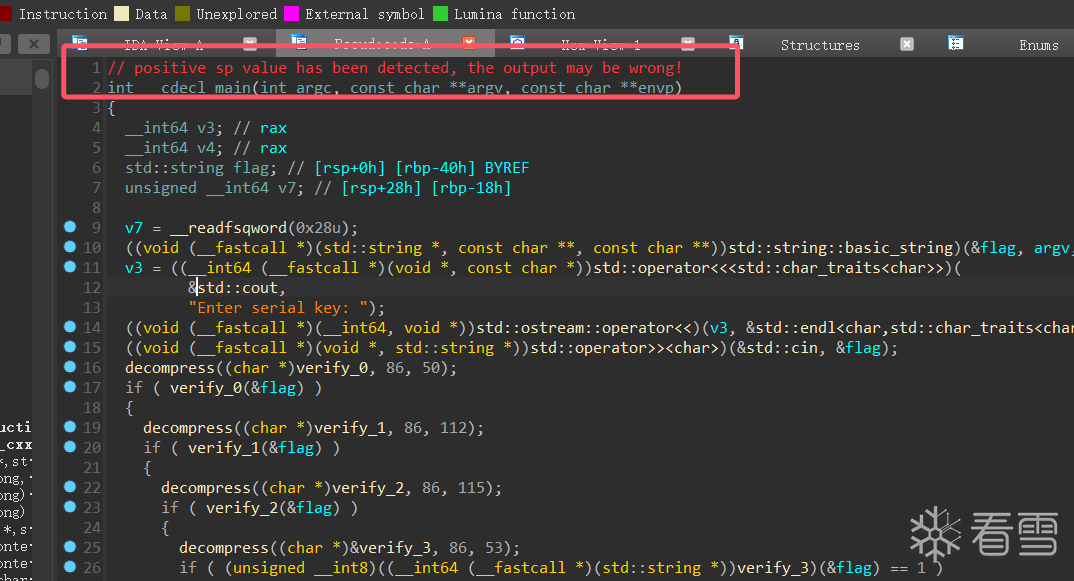This screenshot has height=581, width=1074.
Task: Toggle breakpoint on line 10
Action: tap(70, 247)
